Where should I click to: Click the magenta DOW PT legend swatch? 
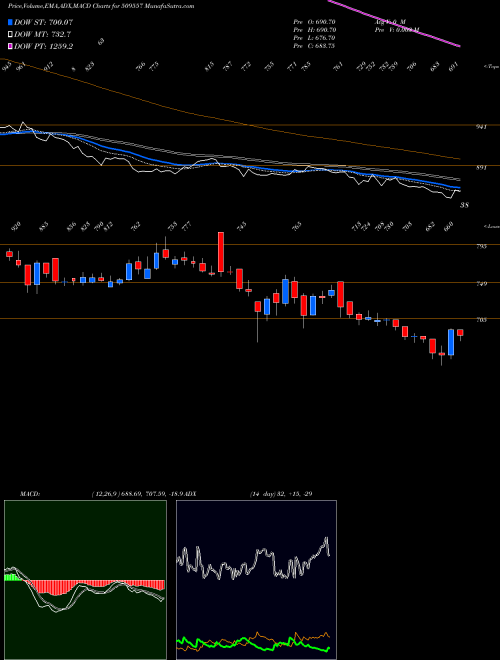coord(11,46)
